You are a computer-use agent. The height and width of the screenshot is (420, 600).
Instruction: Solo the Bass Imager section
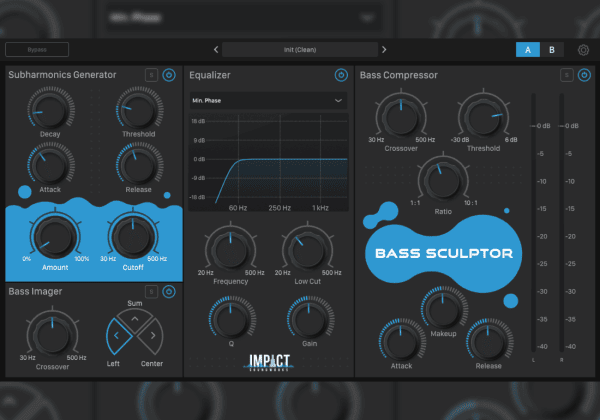click(152, 292)
